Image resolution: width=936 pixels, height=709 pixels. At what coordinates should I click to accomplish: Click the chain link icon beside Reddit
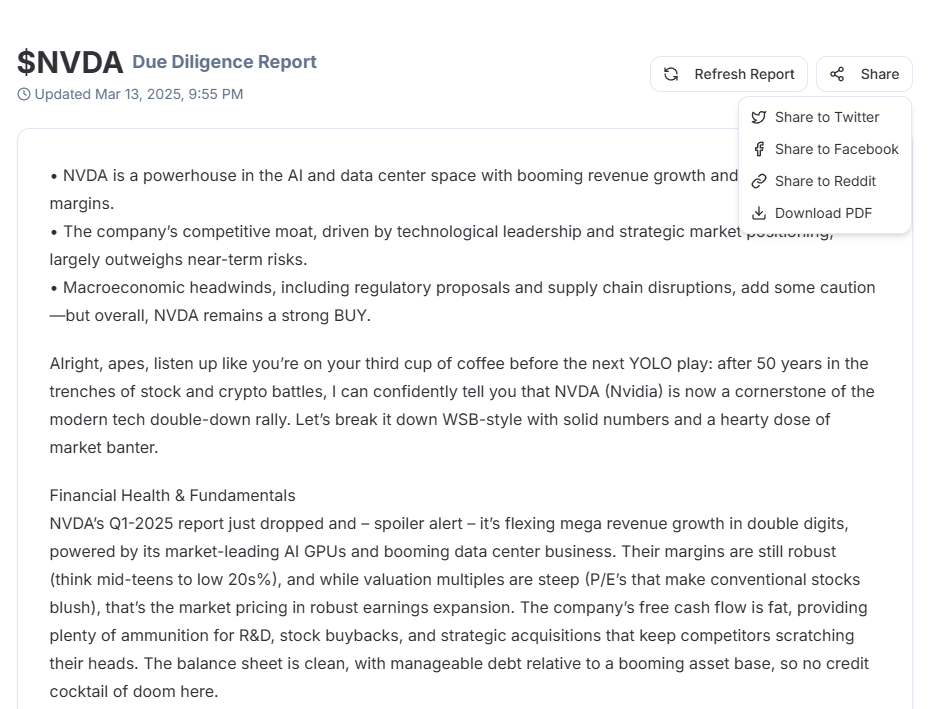coord(759,181)
